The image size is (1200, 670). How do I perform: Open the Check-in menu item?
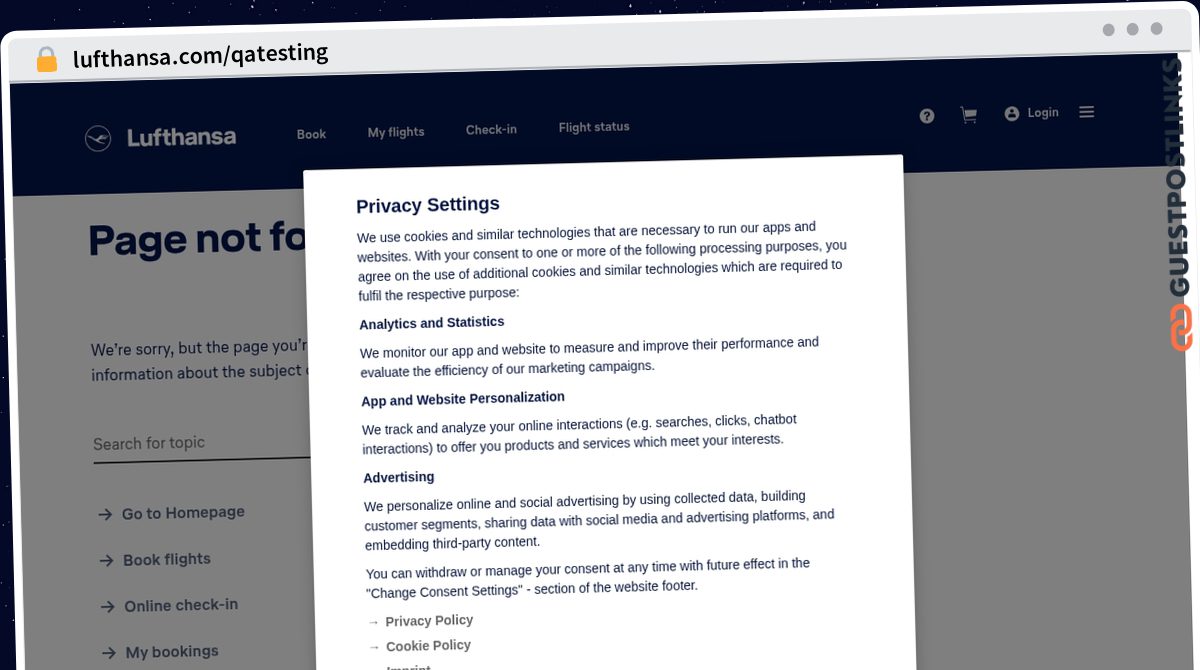[x=491, y=130]
